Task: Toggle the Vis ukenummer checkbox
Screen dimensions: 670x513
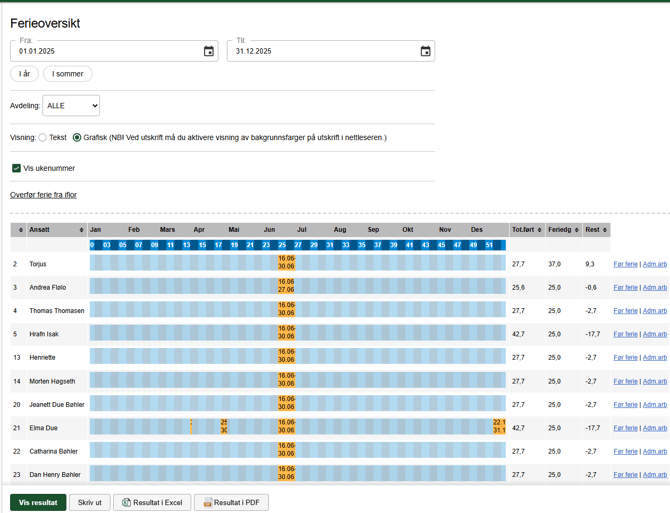Action: tap(16, 168)
